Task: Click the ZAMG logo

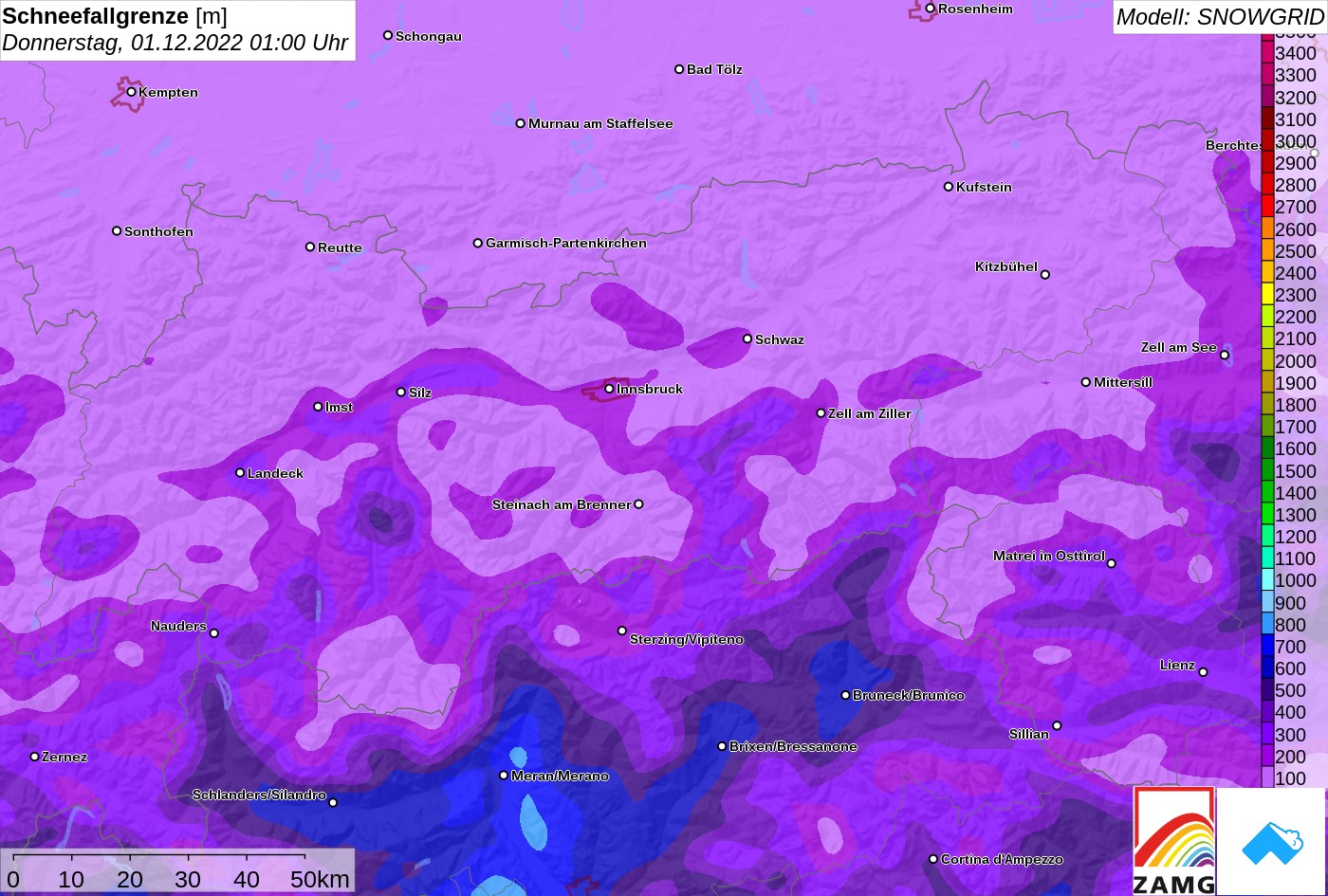Action: coord(1174,841)
